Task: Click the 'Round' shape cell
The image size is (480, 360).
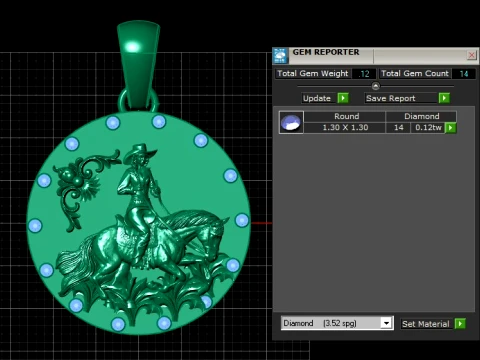Action: click(x=345, y=116)
